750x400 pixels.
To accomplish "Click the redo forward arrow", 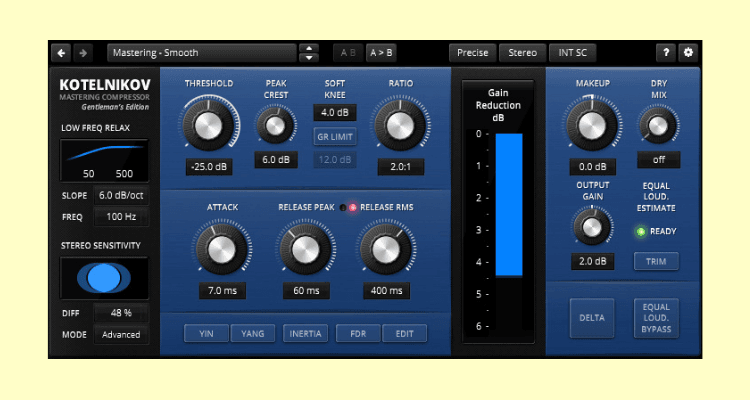I will [83, 53].
